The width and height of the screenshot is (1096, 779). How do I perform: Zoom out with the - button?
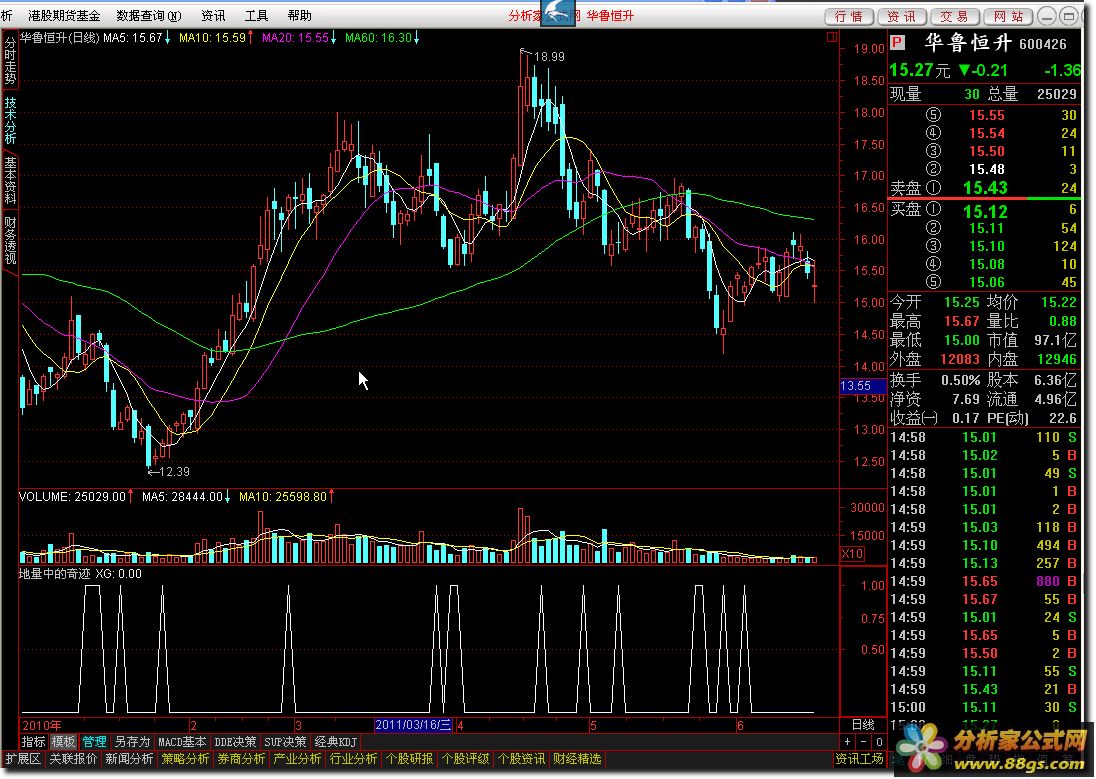point(864,742)
